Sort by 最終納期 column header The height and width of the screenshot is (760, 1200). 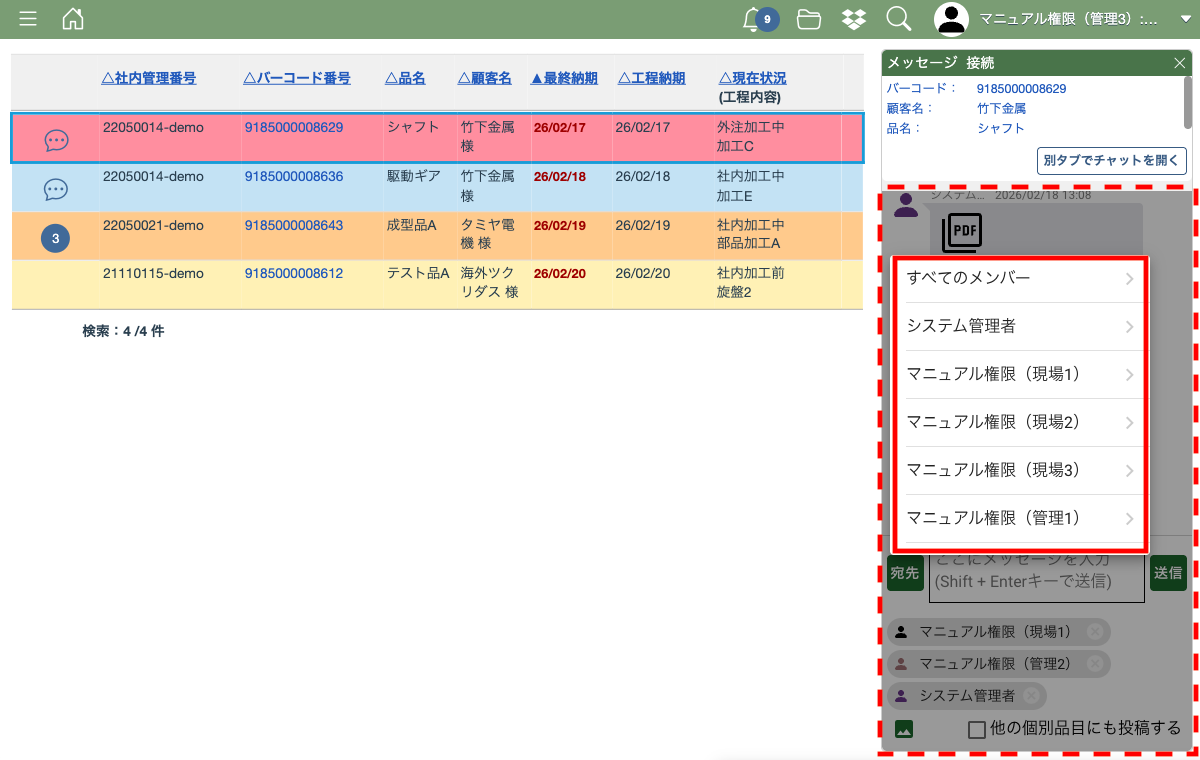click(564, 78)
